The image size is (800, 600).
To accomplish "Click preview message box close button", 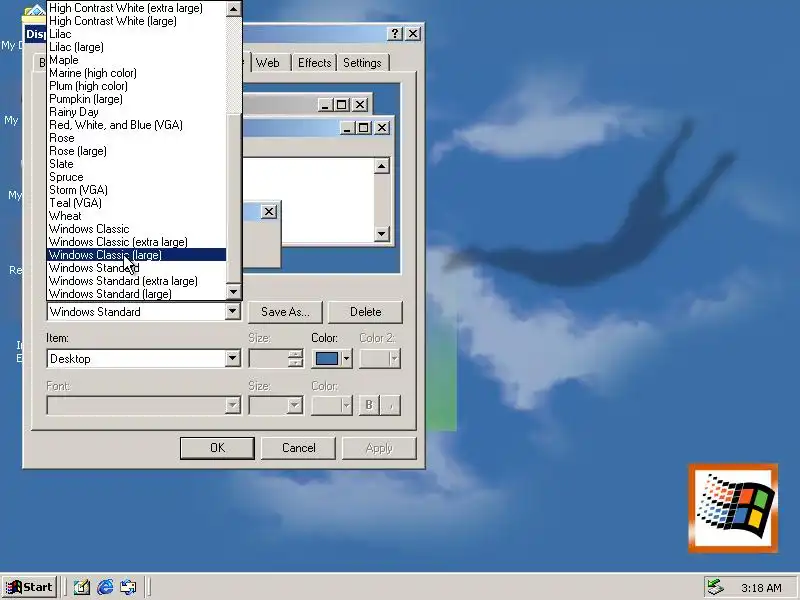I will coord(269,211).
